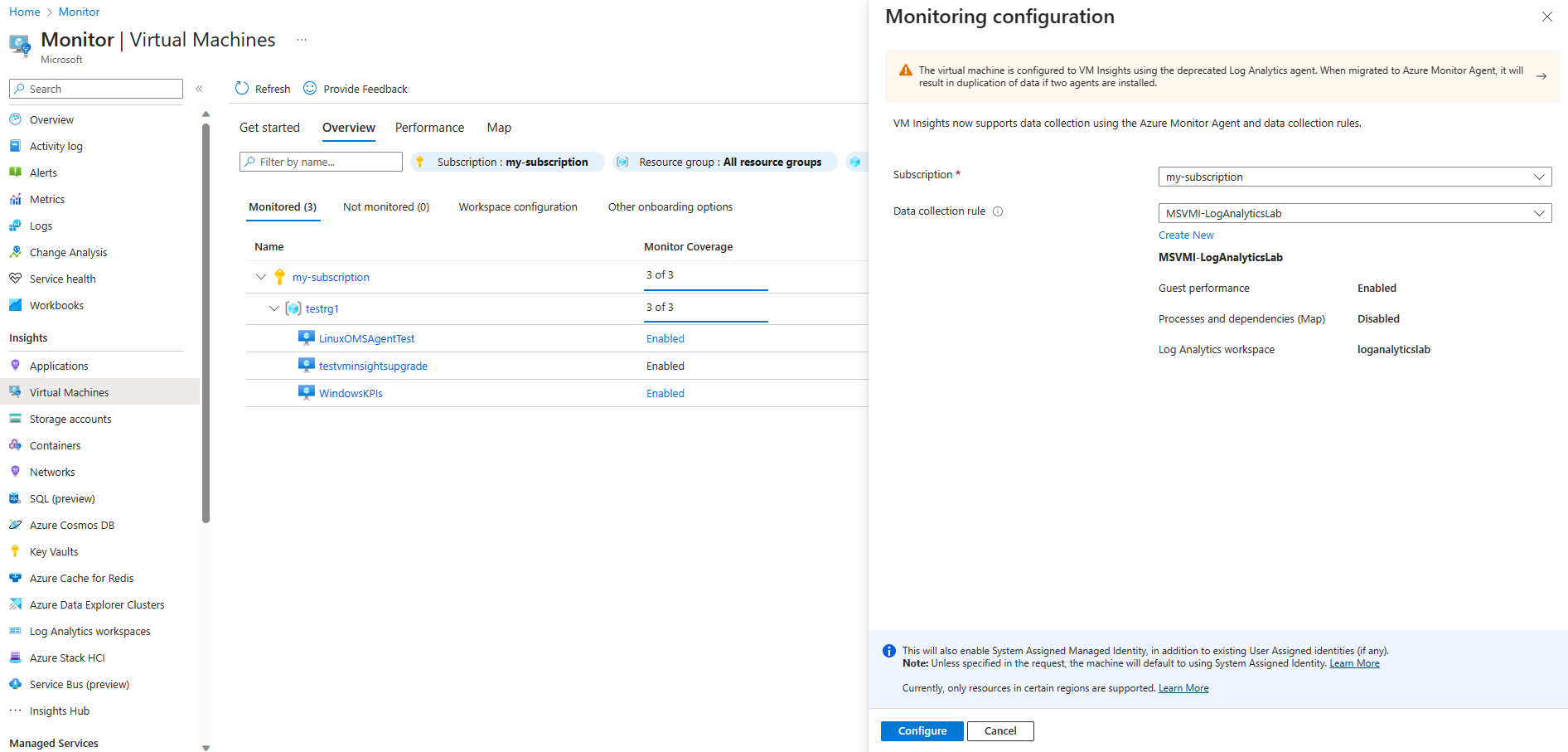Screen dimensions: 1568x752
Task: Open the Not monitored (0) tab
Action: point(385,206)
